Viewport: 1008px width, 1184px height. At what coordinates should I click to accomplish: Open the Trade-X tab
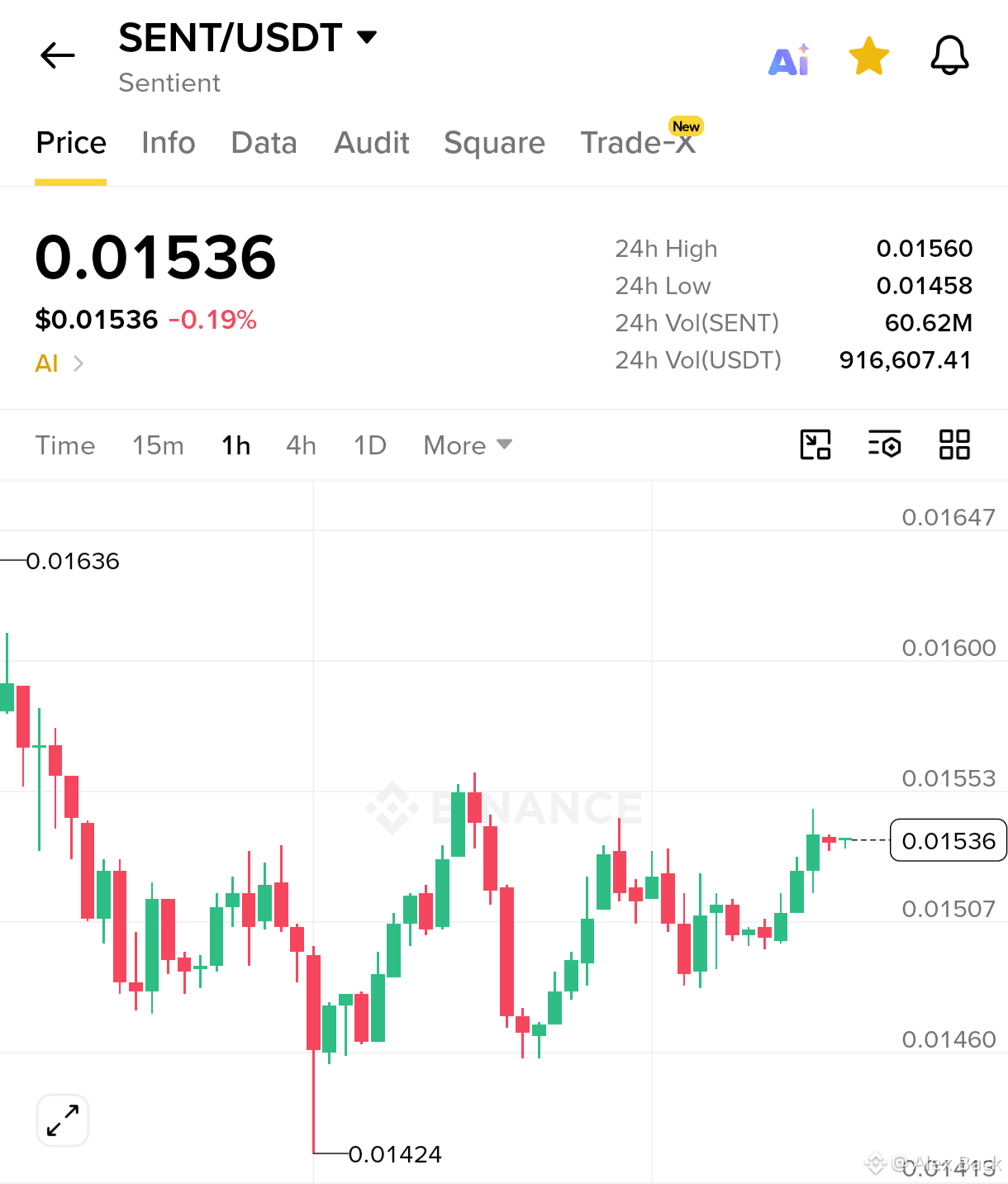(x=638, y=143)
